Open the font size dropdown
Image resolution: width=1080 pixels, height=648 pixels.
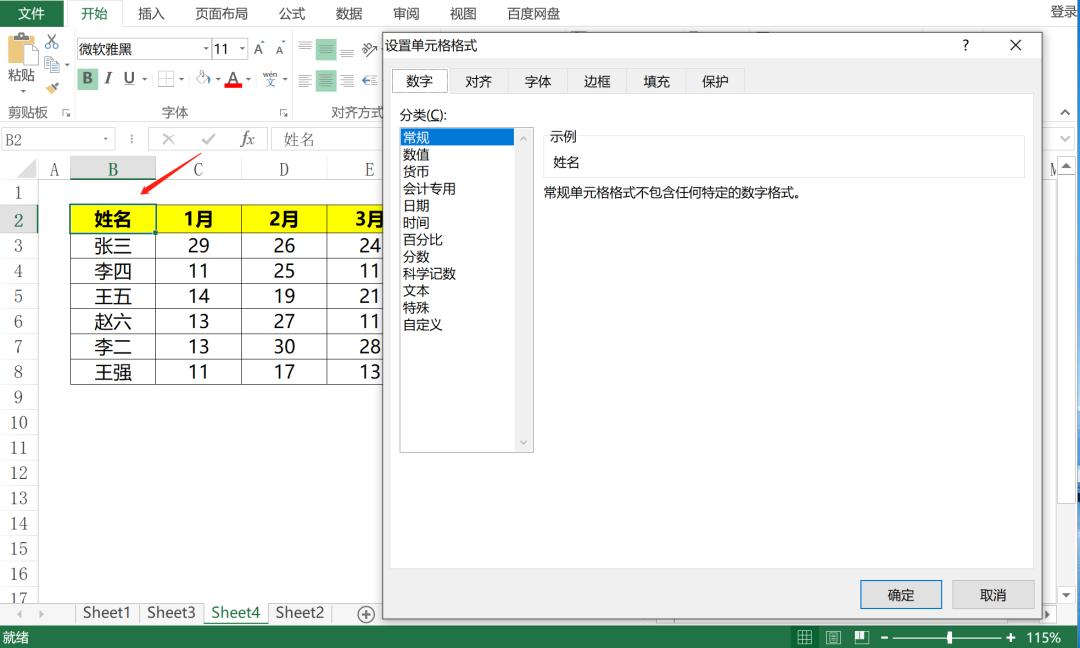[x=240, y=48]
